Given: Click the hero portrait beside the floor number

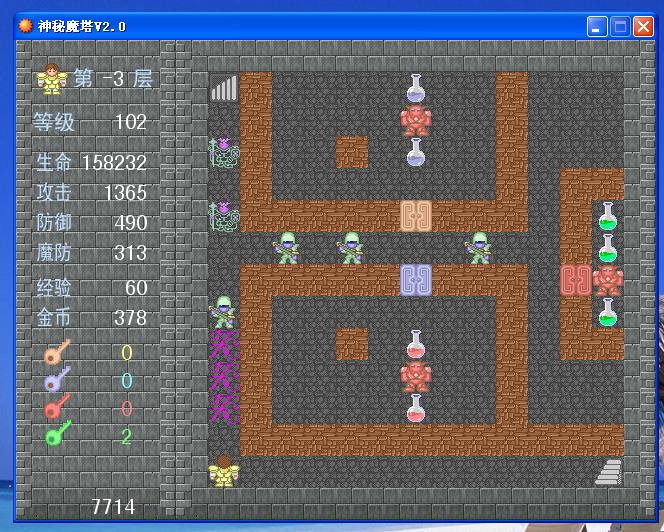Looking at the screenshot, I should [x=52, y=78].
